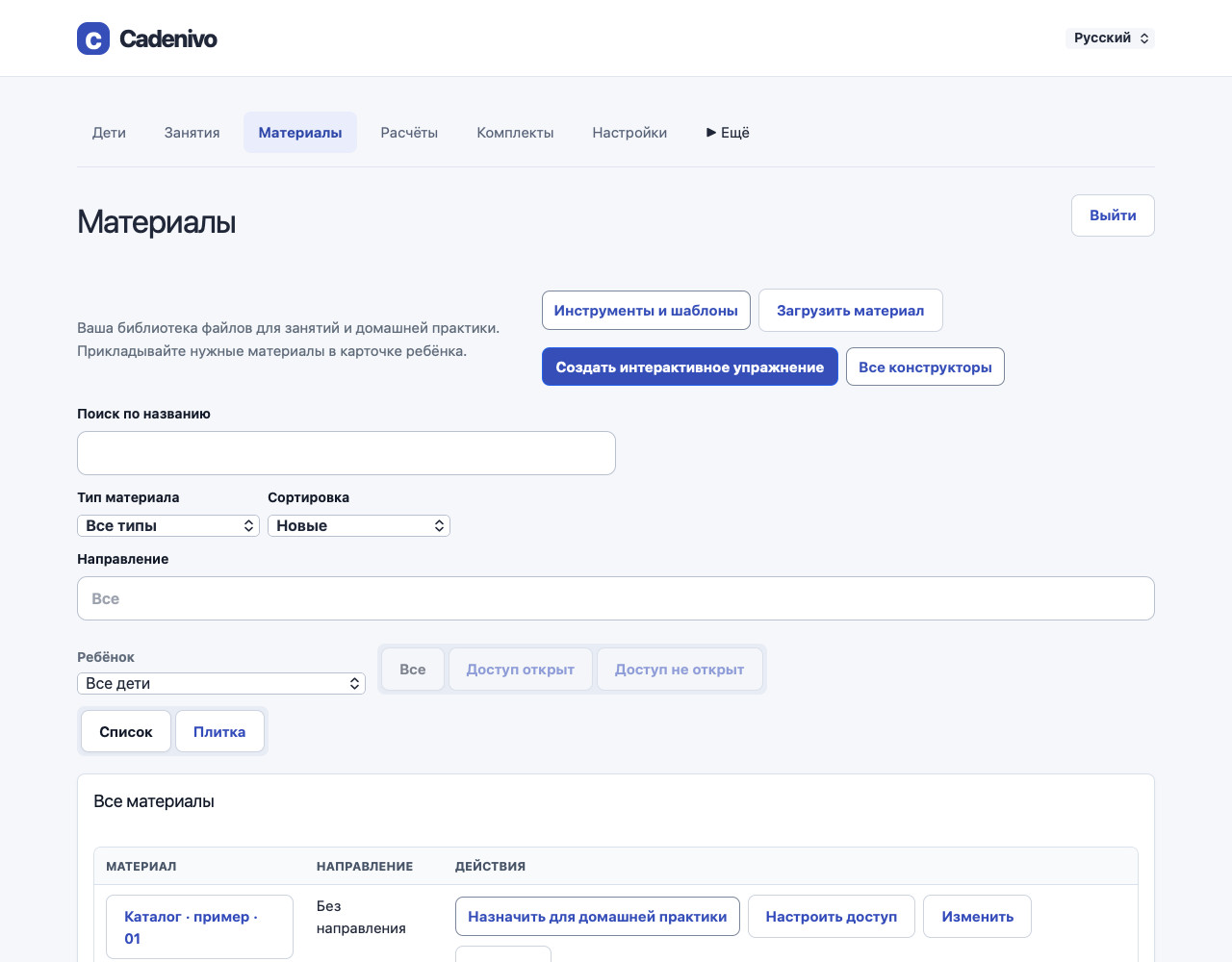Click the Cadenivo logo icon
The height and width of the screenshot is (962, 1232).
point(93,38)
